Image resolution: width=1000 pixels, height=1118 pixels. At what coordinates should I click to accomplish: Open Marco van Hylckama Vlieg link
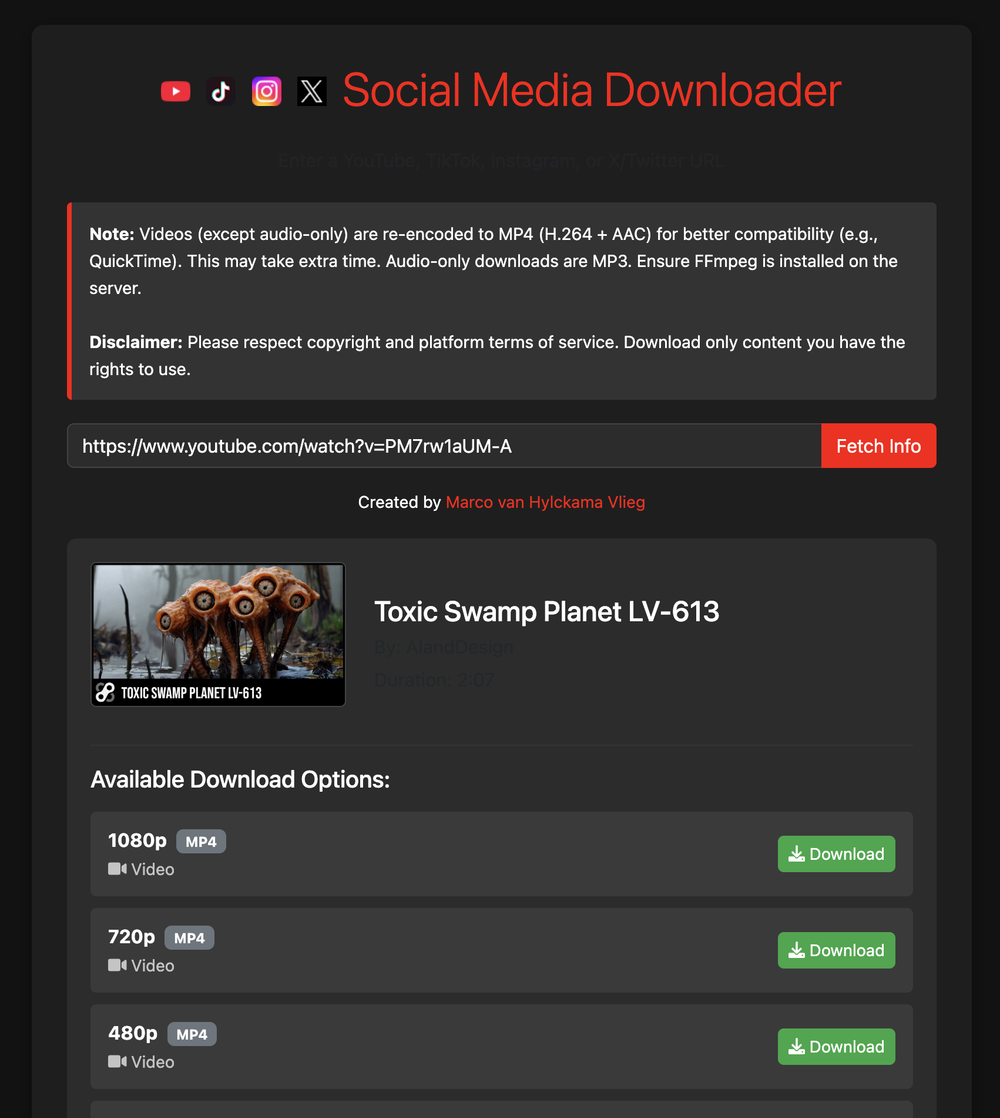(x=545, y=502)
